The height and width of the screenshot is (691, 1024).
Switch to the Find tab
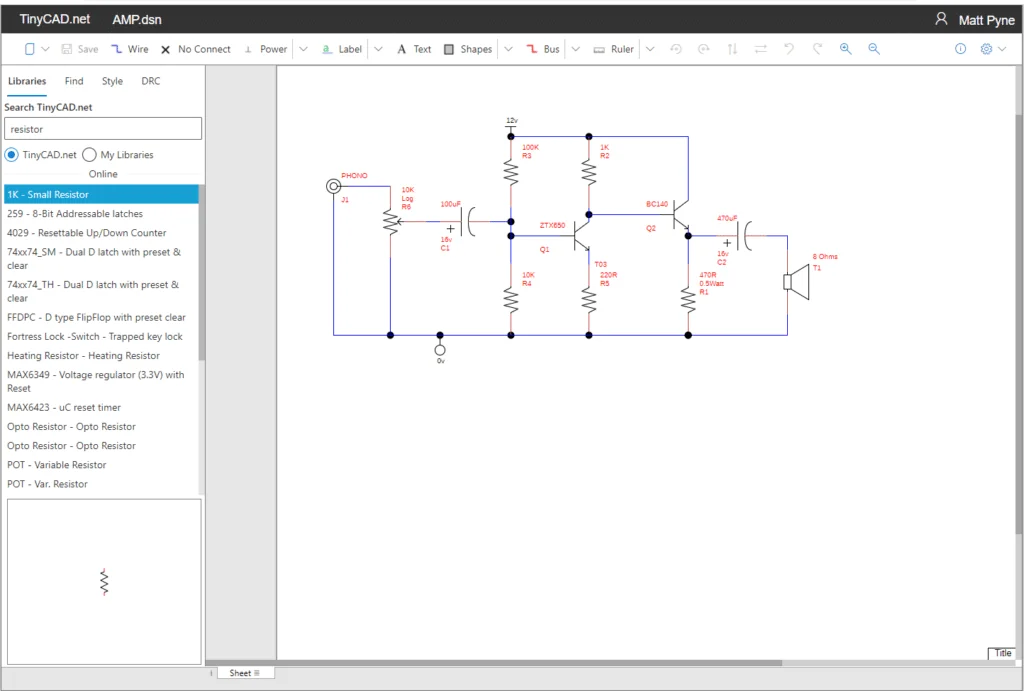73,81
